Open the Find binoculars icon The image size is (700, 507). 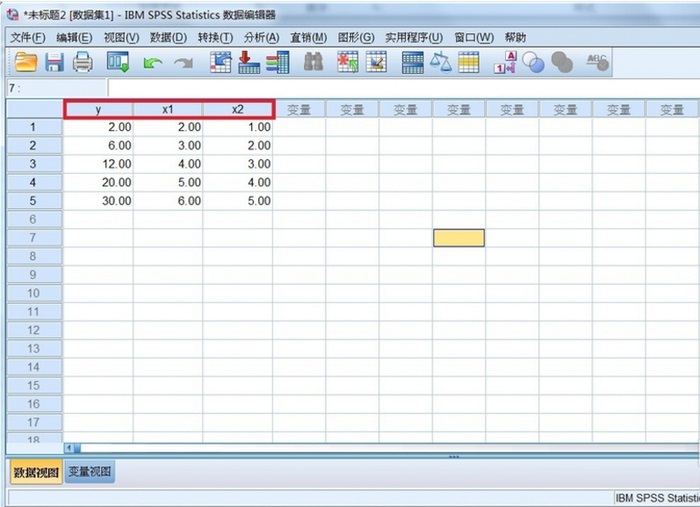[313, 62]
